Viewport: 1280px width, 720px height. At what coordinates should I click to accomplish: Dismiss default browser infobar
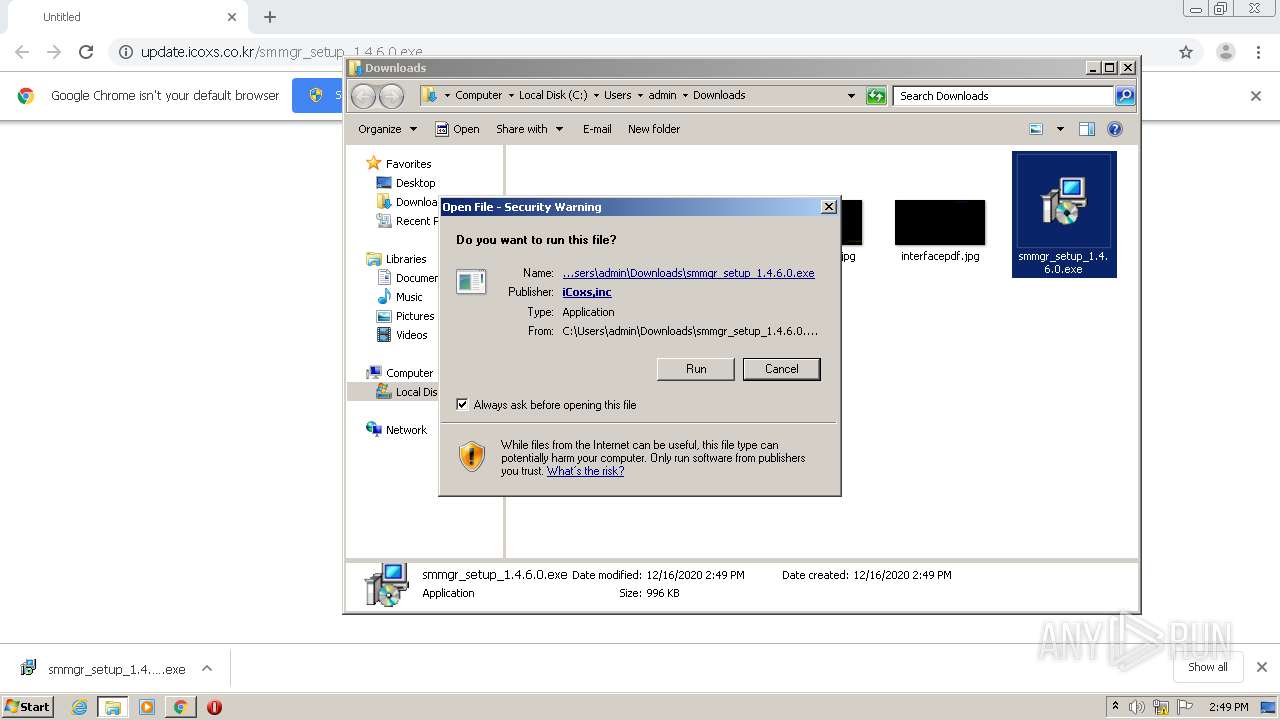1256,96
